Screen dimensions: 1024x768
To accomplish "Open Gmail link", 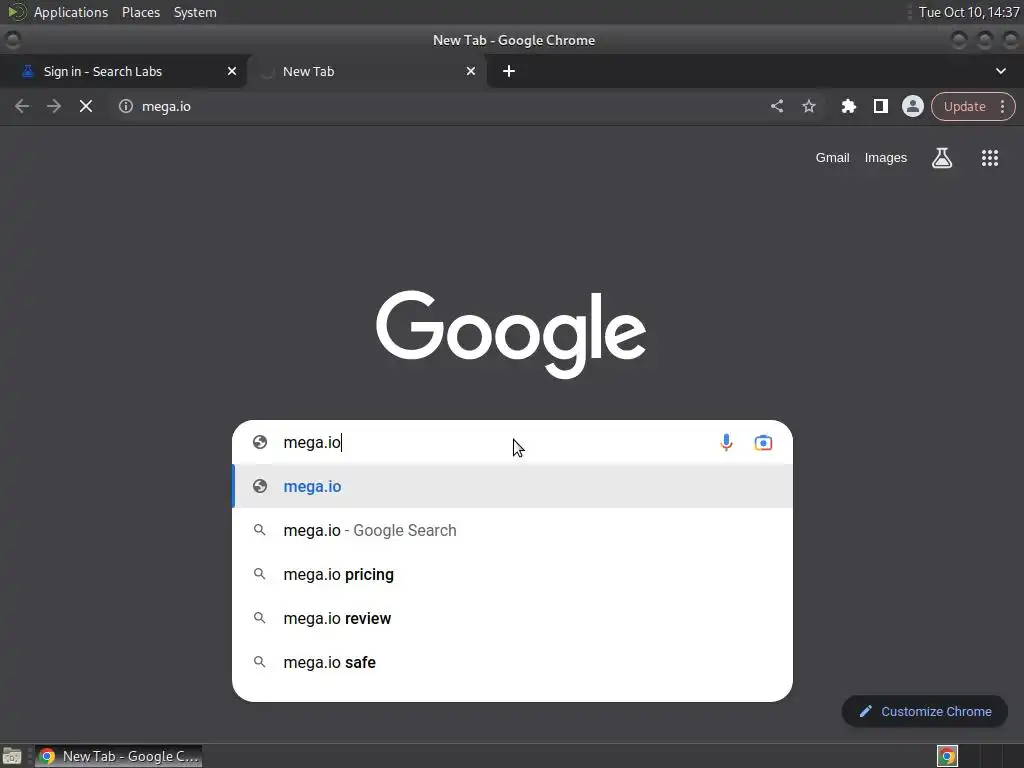I will pyautogui.click(x=832, y=158).
